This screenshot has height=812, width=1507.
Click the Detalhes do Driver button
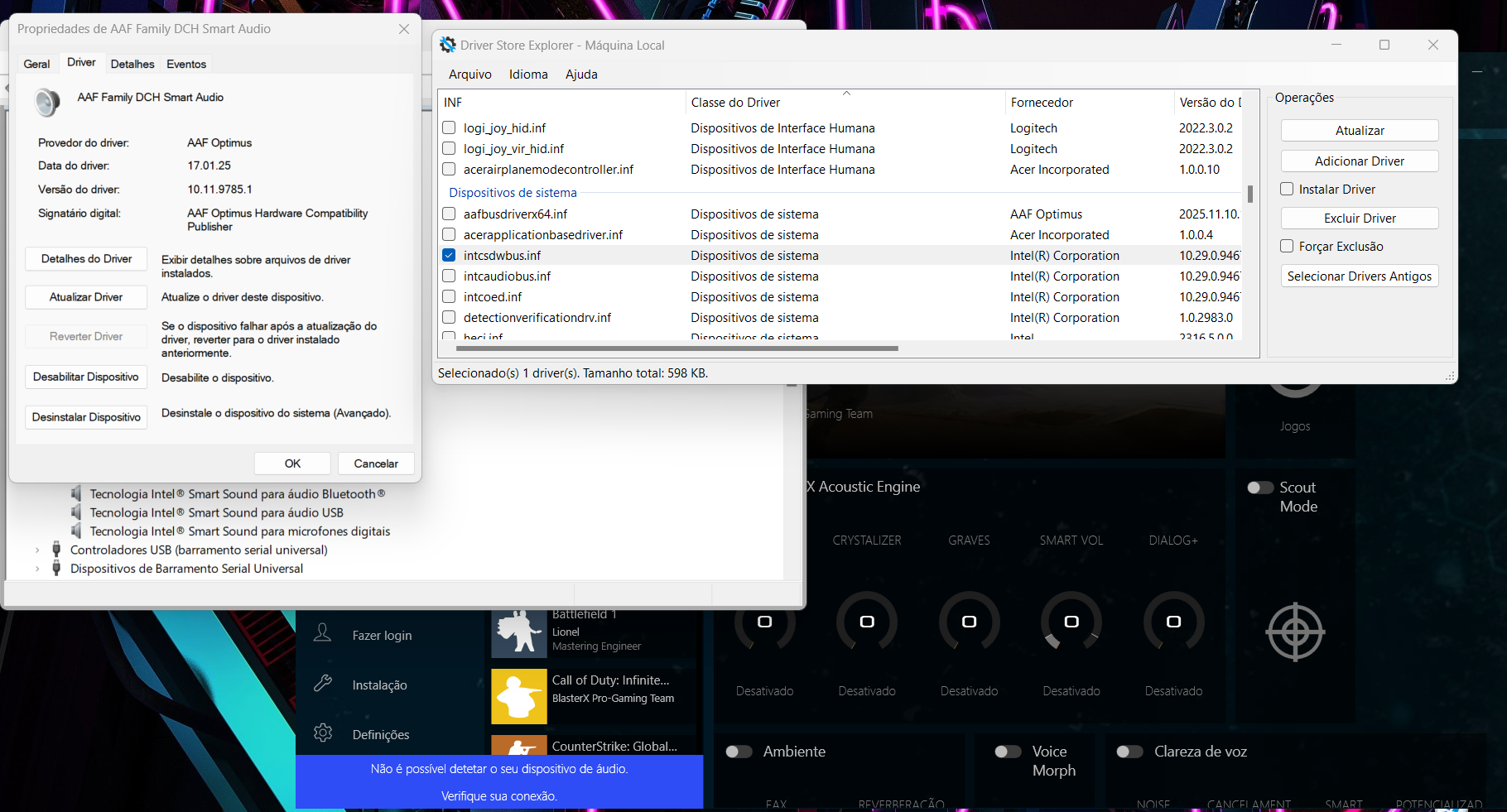pos(86,258)
